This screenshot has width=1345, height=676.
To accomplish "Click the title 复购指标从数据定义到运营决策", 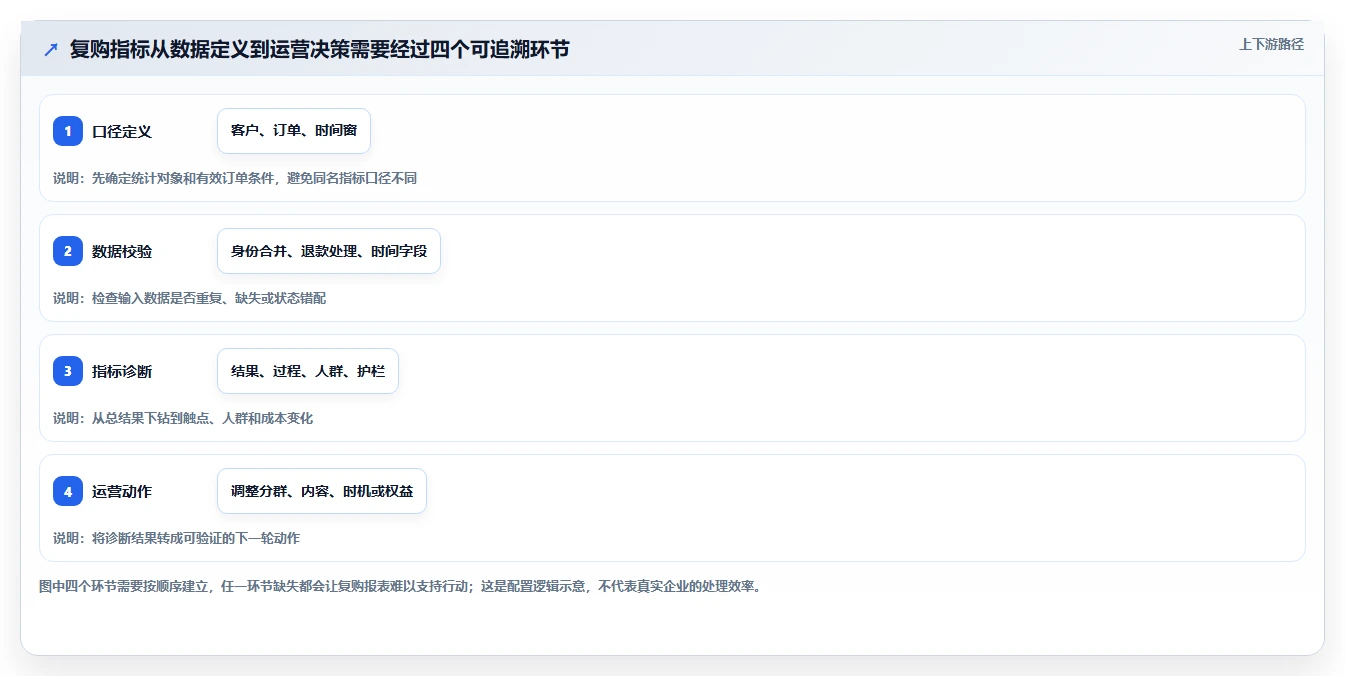I will tap(319, 49).
